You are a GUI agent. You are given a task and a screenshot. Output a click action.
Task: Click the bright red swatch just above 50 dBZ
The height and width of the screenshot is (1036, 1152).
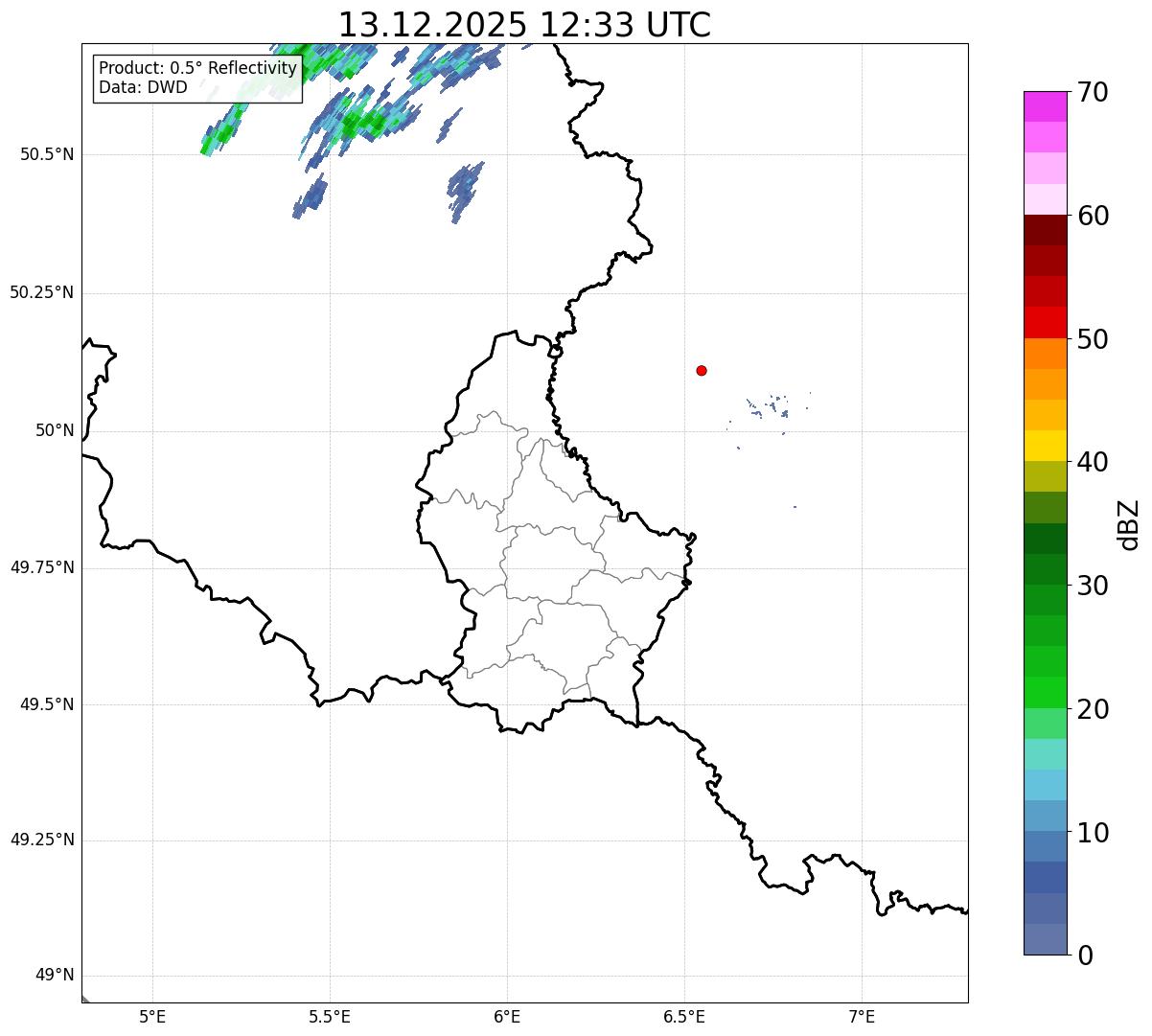click(1045, 323)
